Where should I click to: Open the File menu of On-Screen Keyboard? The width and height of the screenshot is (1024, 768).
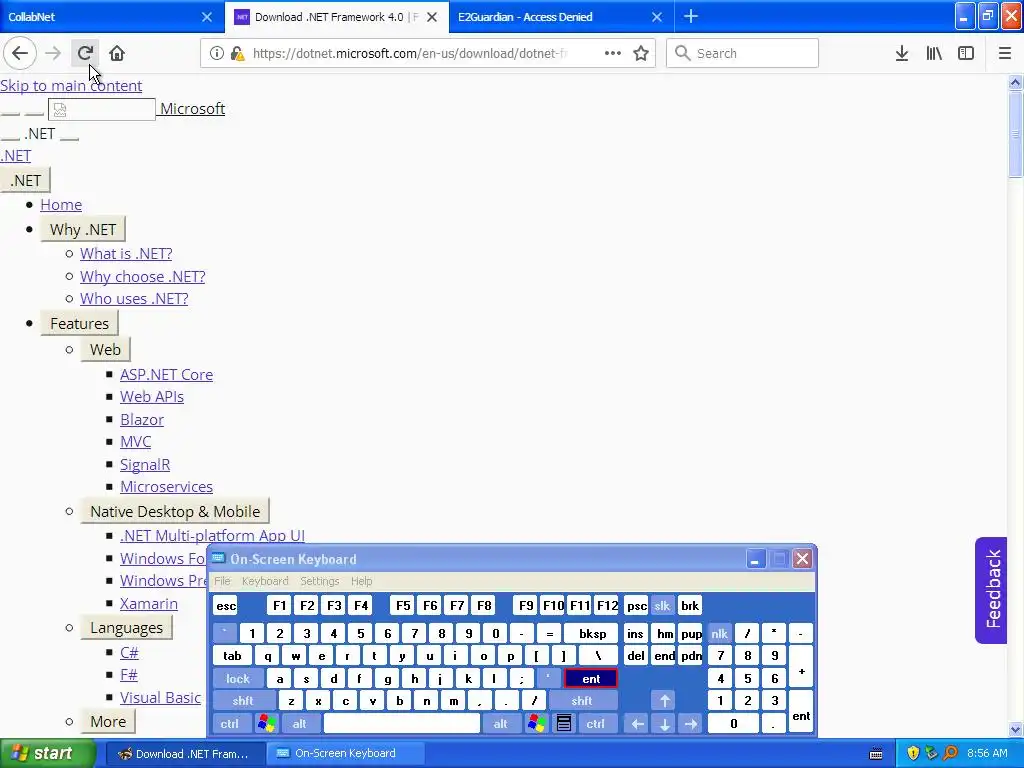point(222,581)
